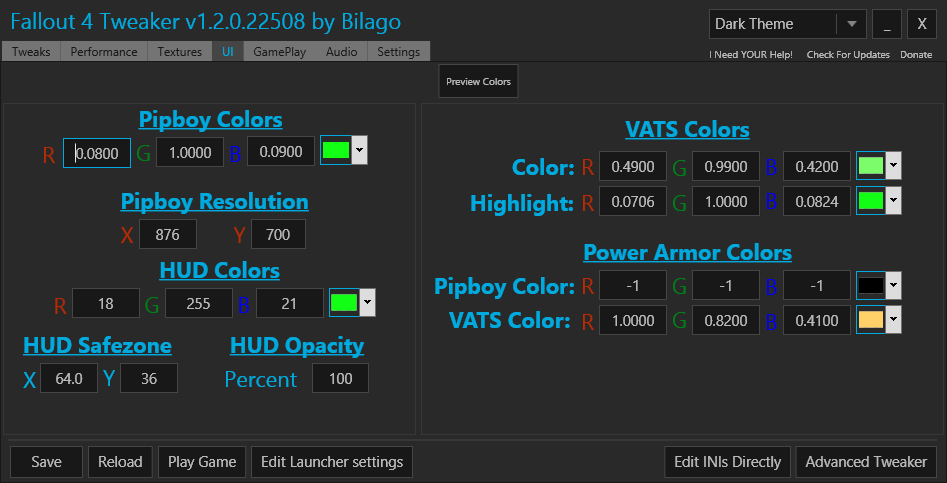The height and width of the screenshot is (483, 947).
Task: Open the Dark Theme dropdown
Action: tap(788, 24)
